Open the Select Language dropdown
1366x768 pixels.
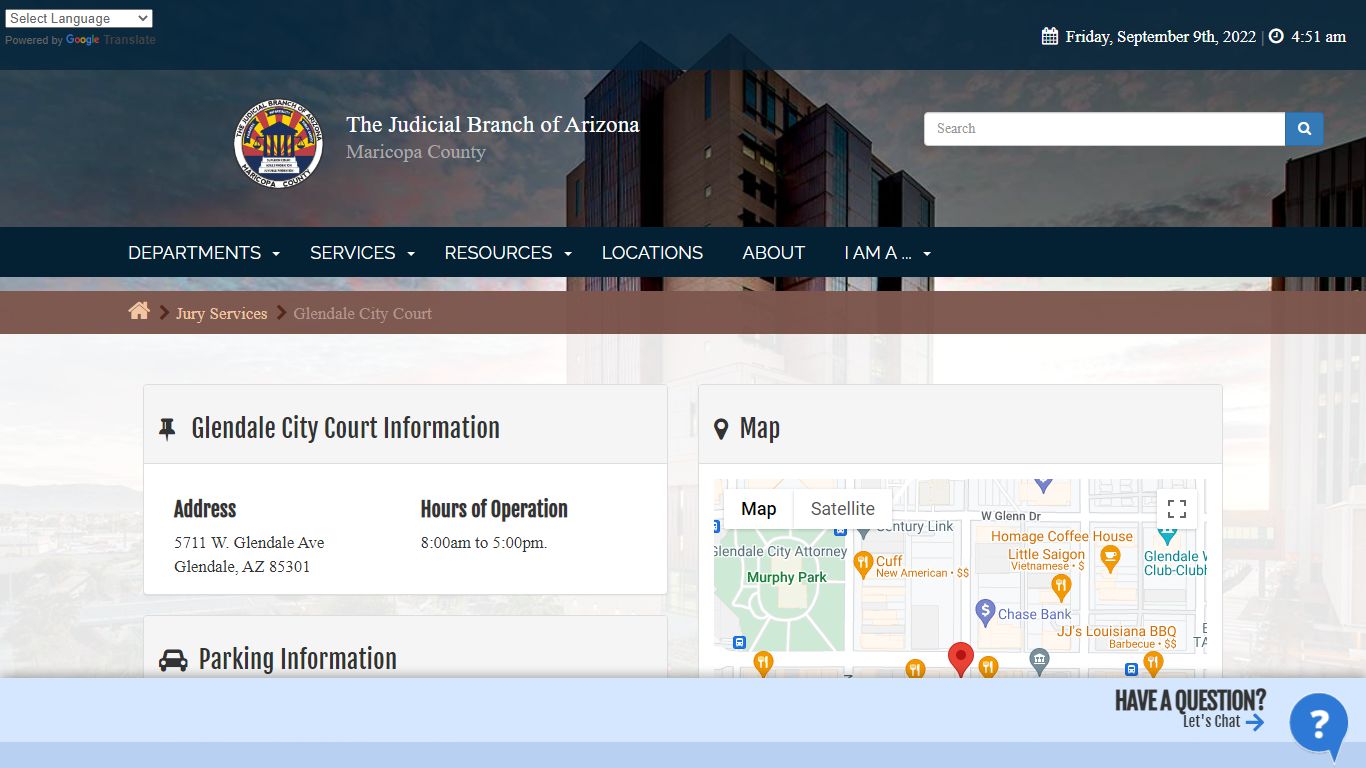79,18
